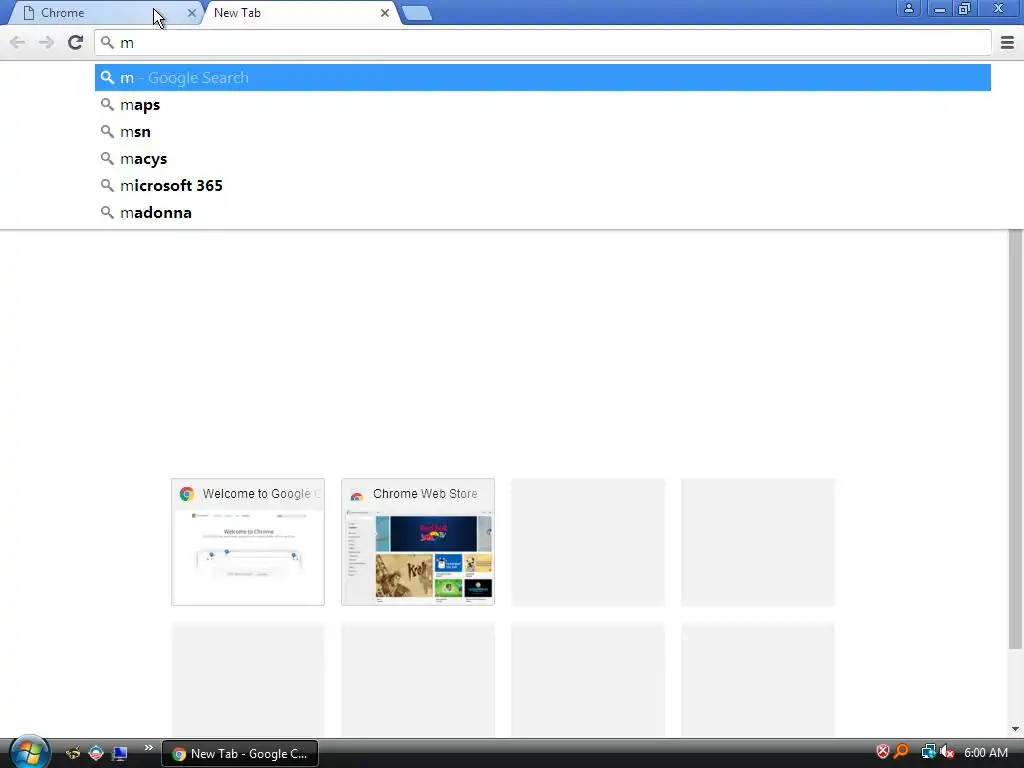
Task: Open the Chrome hamburger menu
Action: pos(1007,42)
